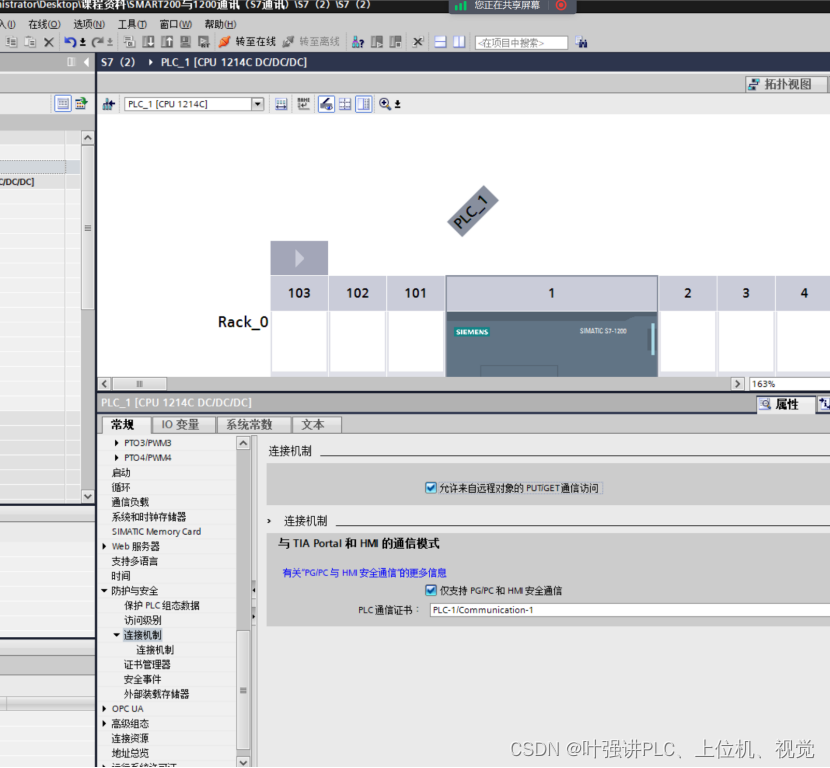Click the cross-reference X icon
830x768 pixels.
point(418,42)
